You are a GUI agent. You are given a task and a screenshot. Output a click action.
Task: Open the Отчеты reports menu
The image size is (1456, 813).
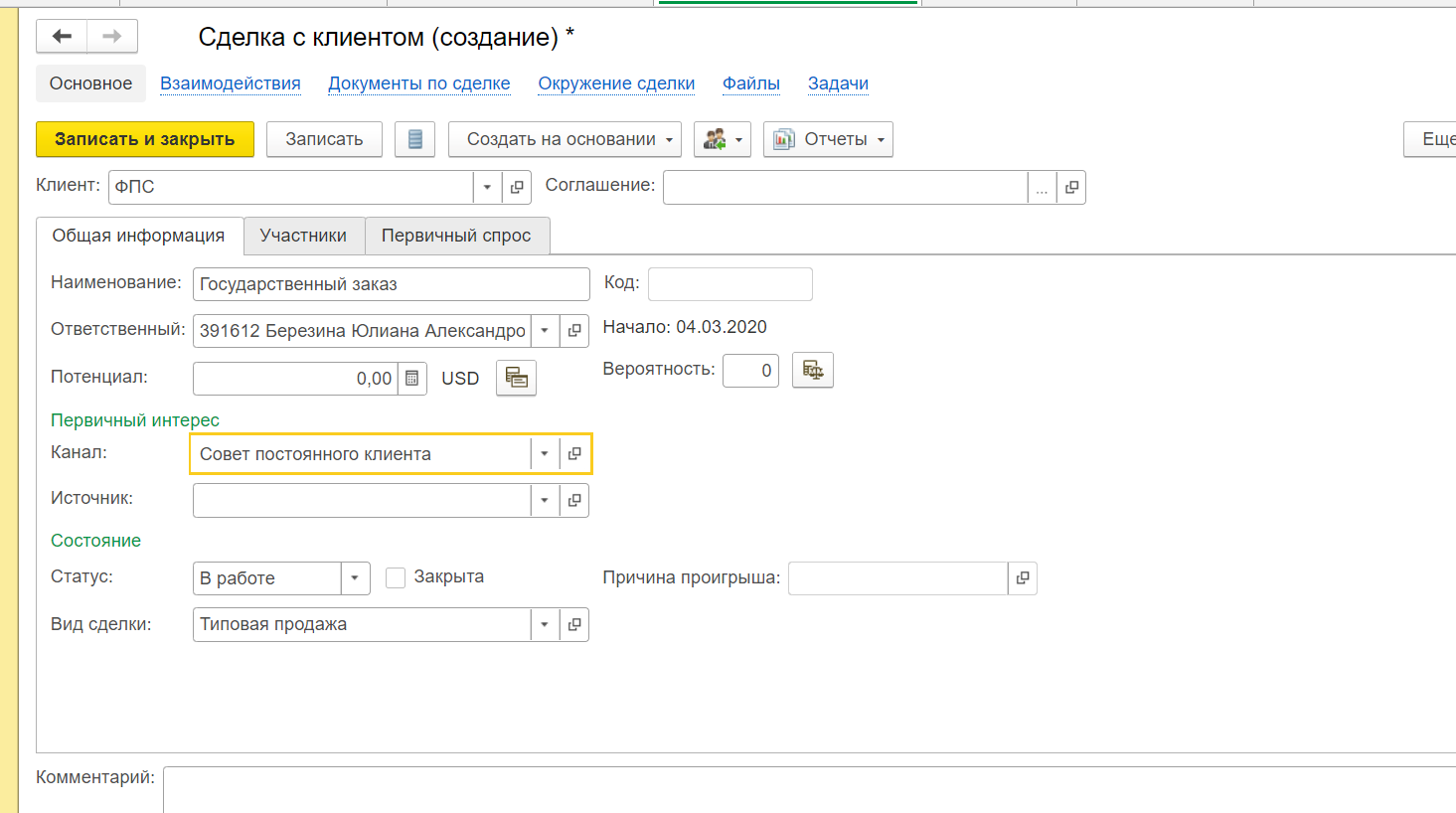click(828, 139)
